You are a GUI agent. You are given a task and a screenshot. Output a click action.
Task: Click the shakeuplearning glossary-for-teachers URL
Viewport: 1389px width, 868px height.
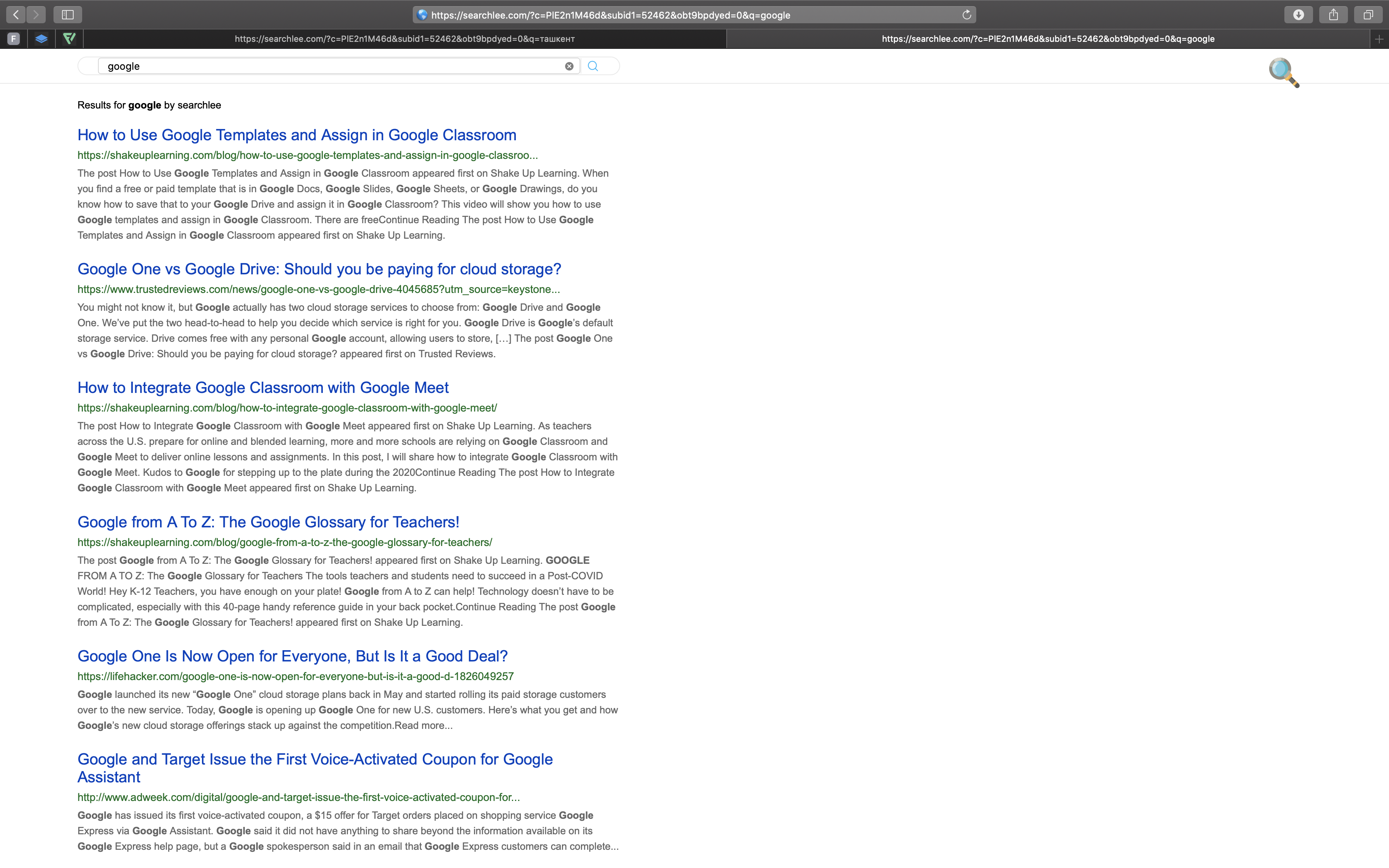pyautogui.click(x=285, y=542)
